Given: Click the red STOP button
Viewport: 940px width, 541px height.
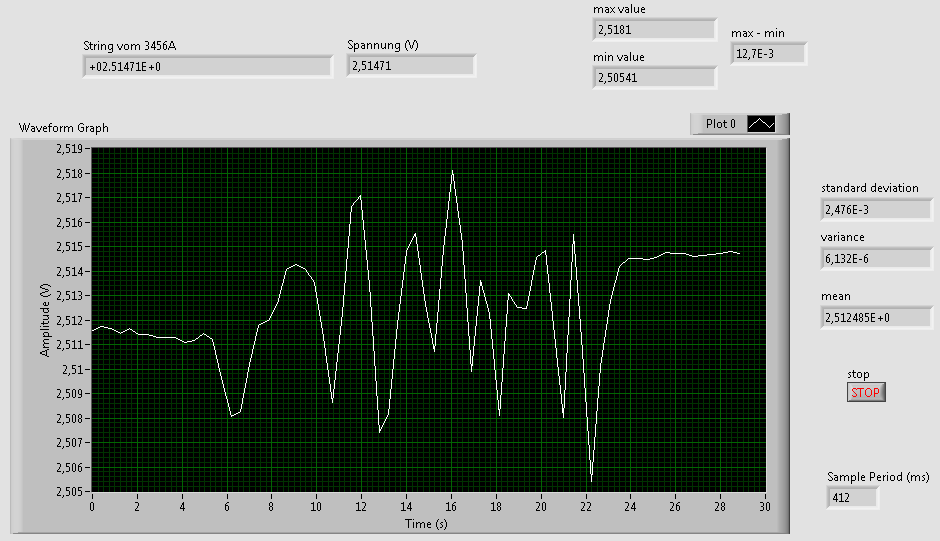Looking at the screenshot, I should coord(866,392).
